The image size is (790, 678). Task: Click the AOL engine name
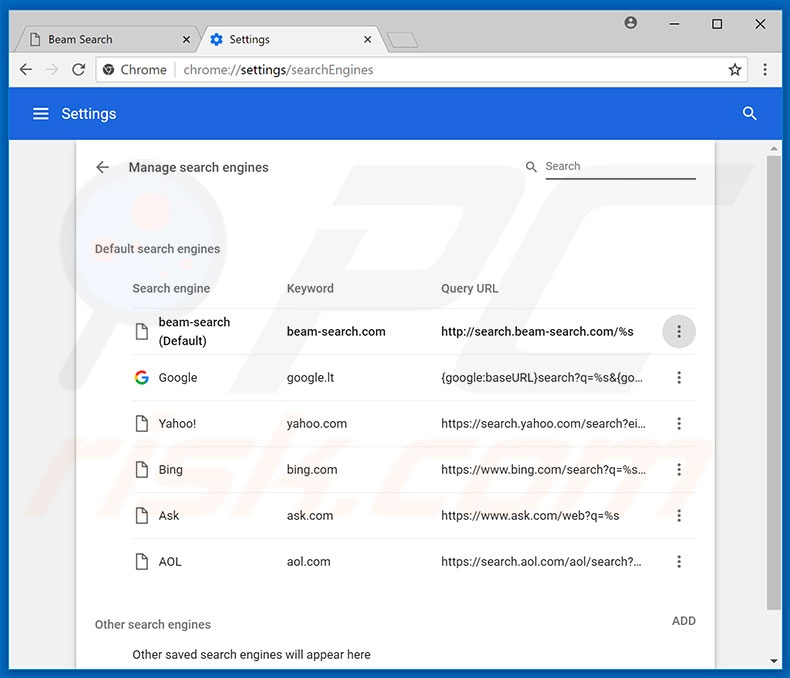tap(170, 562)
